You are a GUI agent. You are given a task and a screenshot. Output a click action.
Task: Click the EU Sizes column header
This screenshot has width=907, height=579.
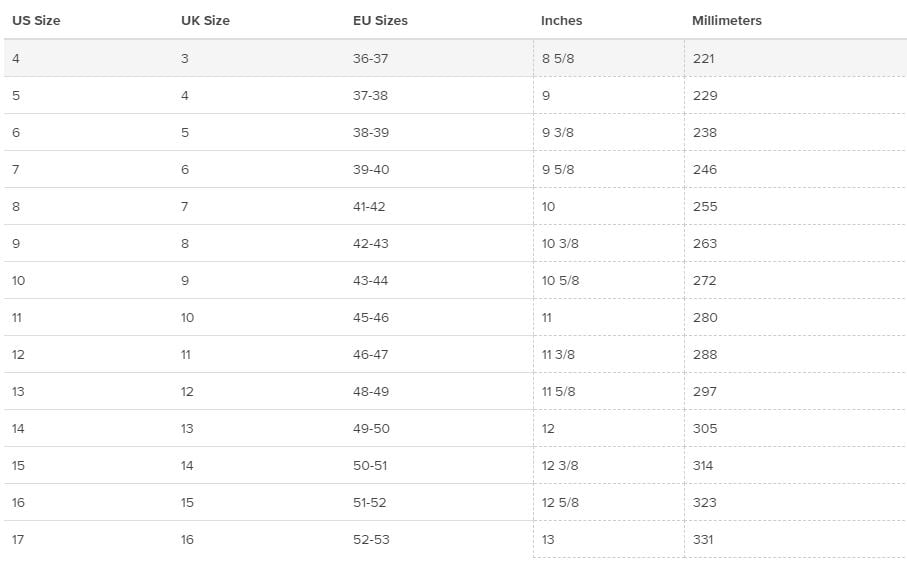(380, 20)
